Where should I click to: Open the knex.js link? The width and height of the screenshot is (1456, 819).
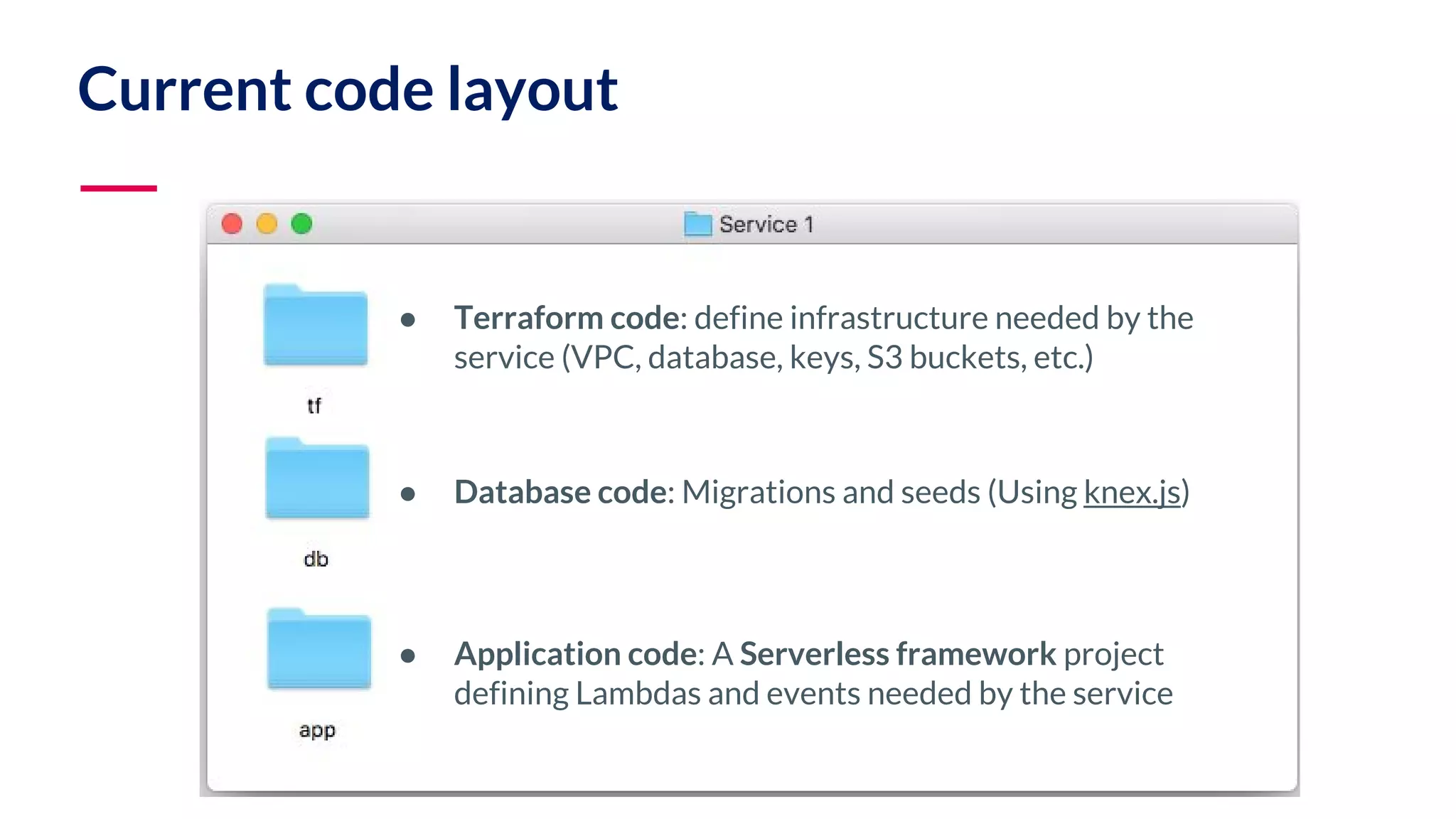click(x=1132, y=492)
